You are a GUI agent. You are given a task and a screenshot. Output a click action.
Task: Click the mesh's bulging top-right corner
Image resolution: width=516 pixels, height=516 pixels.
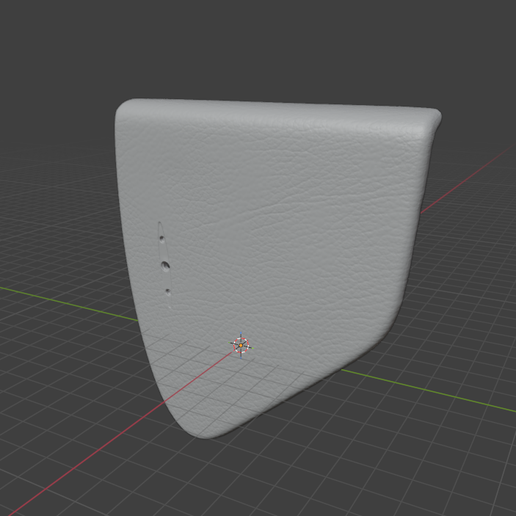coord(433,117)
